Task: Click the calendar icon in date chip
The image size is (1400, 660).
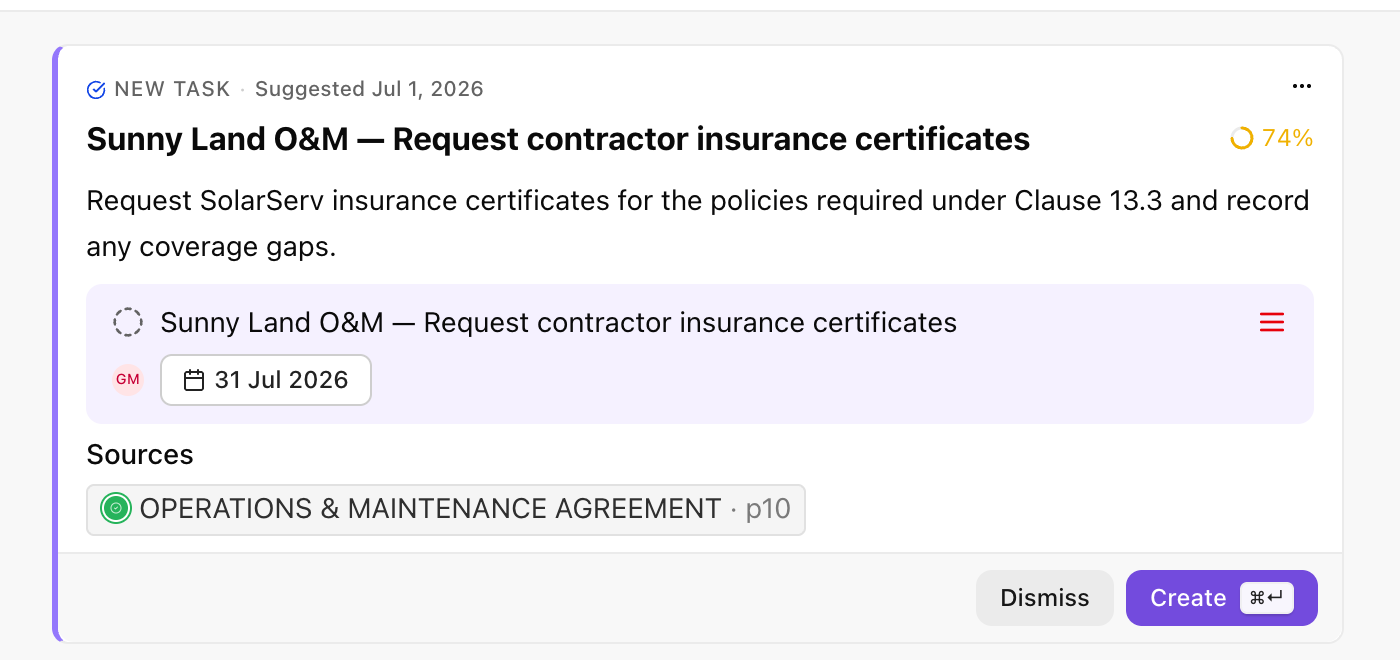Action: tap(194, 380)
